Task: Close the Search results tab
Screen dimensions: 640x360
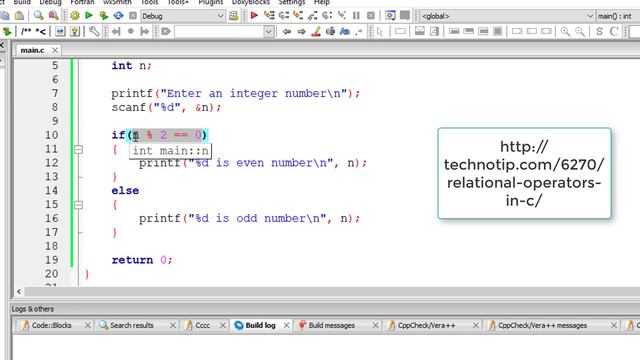Action: [x=173, y=325]
